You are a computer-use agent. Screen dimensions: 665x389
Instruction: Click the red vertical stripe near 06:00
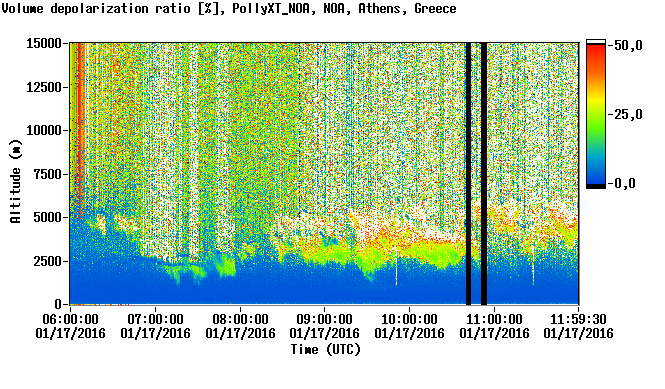(79, 119)
